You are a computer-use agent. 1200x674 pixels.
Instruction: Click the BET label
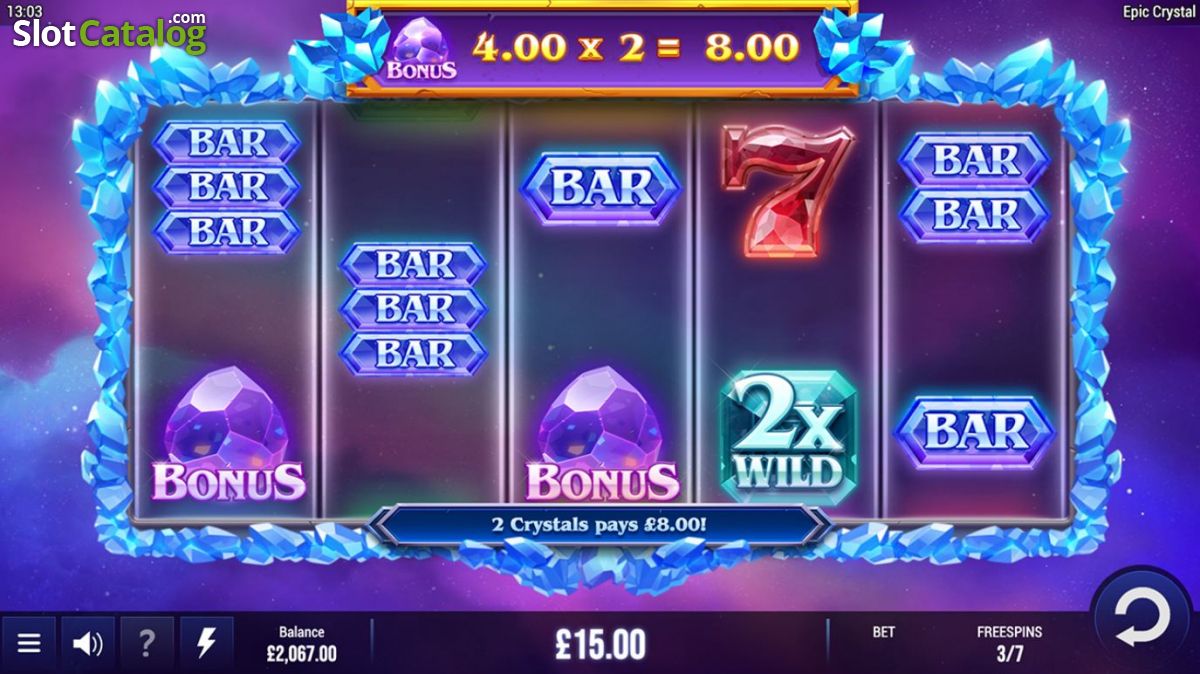884,632
